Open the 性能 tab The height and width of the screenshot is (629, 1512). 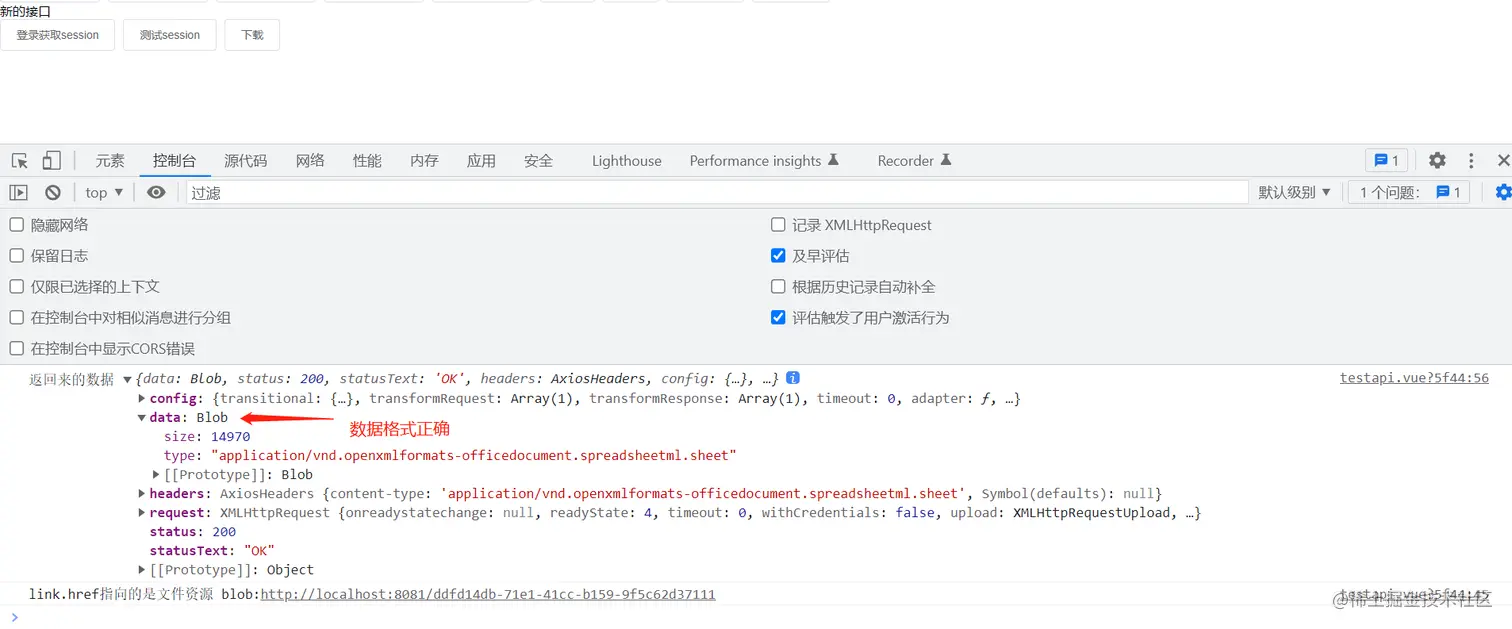[367, 161]
